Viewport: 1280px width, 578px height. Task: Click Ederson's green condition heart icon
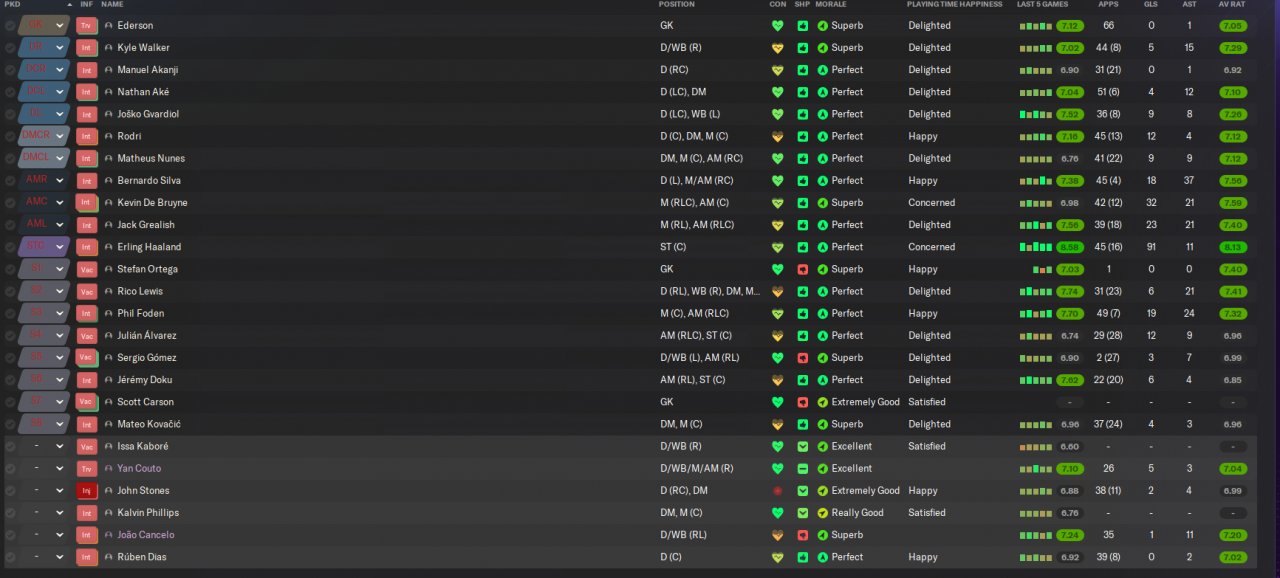[777, 25]
